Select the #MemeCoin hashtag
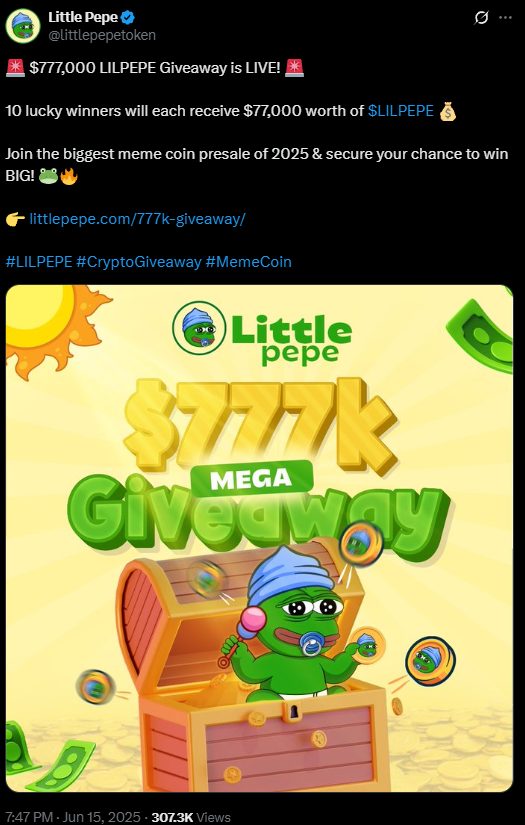This screenshot has width=525, height=825. (248, 261)
